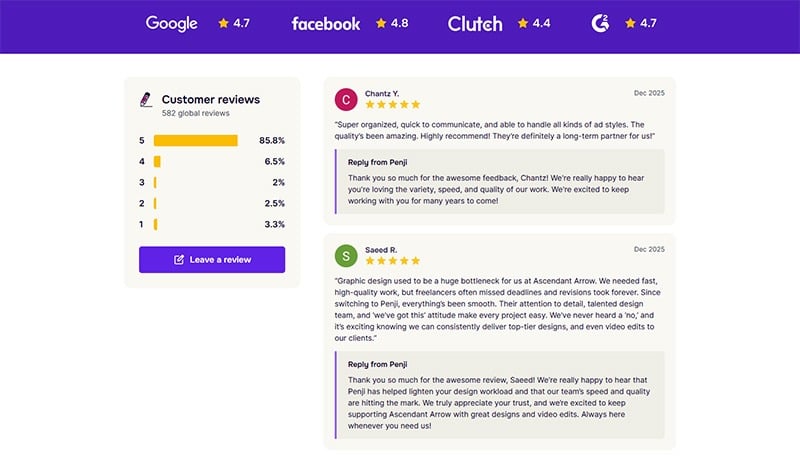The width and height of the screenshot is (800, 457).
Task: Click the G2 logo icon
Action: pos(601,22)
